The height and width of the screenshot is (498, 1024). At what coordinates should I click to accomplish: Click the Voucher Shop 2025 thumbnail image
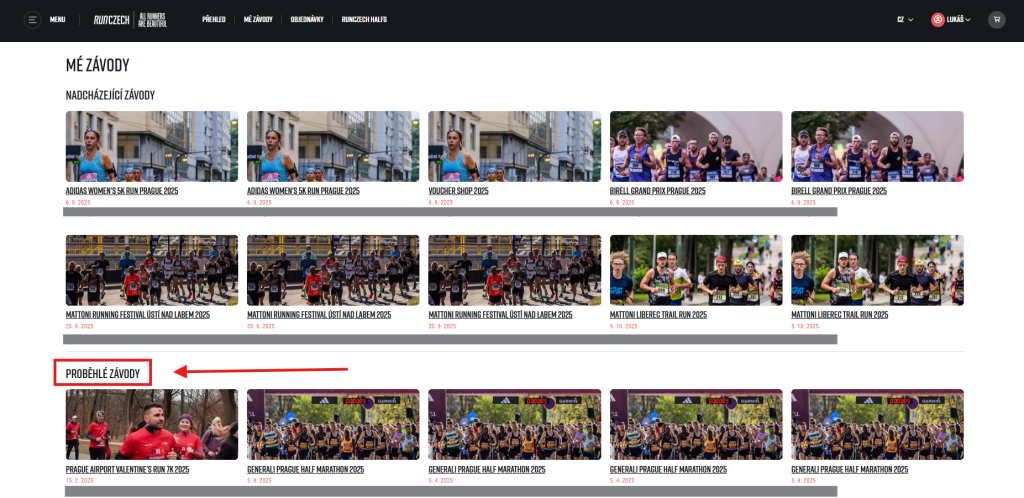tap(515, 146)
